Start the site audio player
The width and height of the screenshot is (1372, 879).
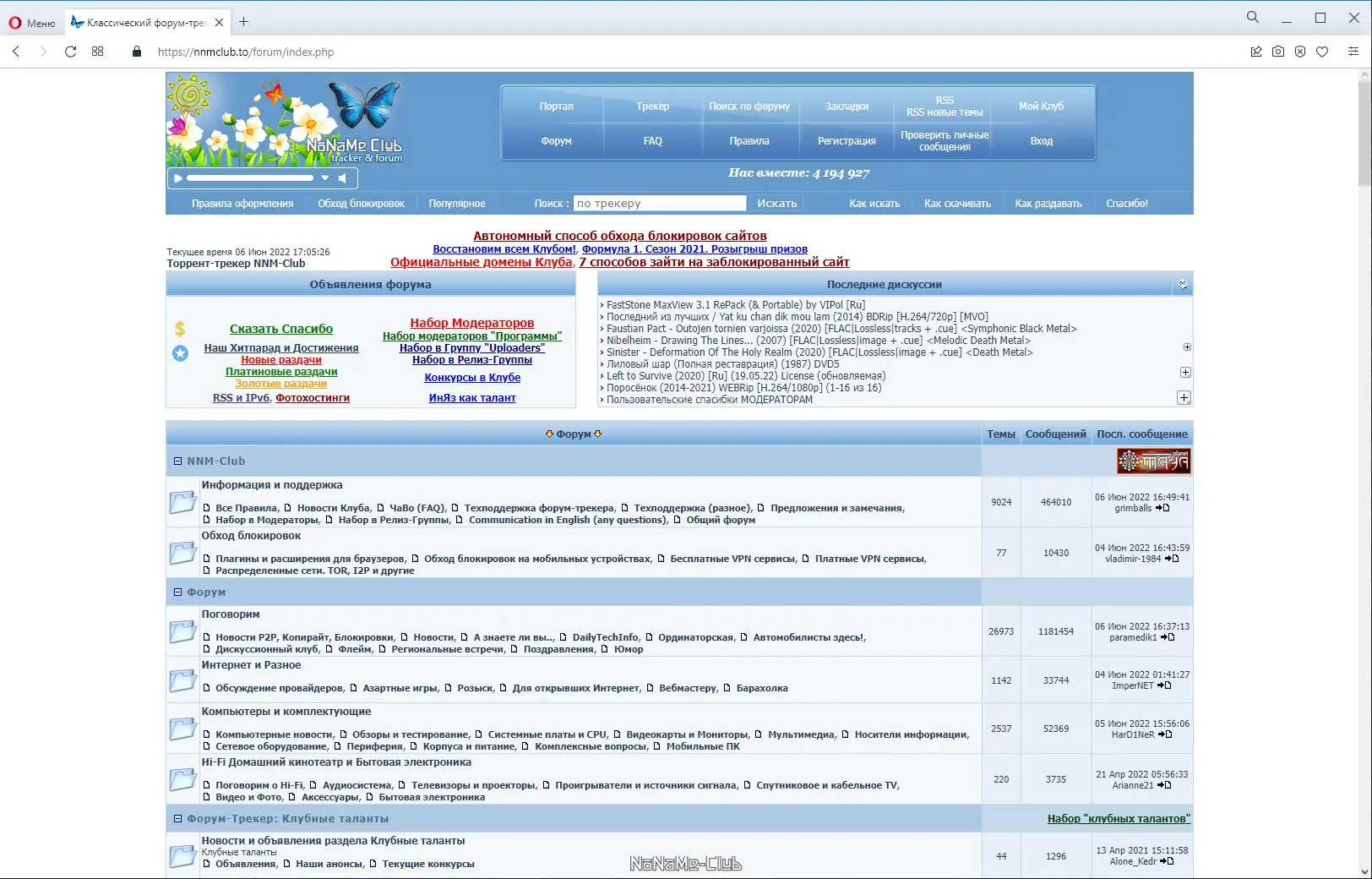pos(177,178)
